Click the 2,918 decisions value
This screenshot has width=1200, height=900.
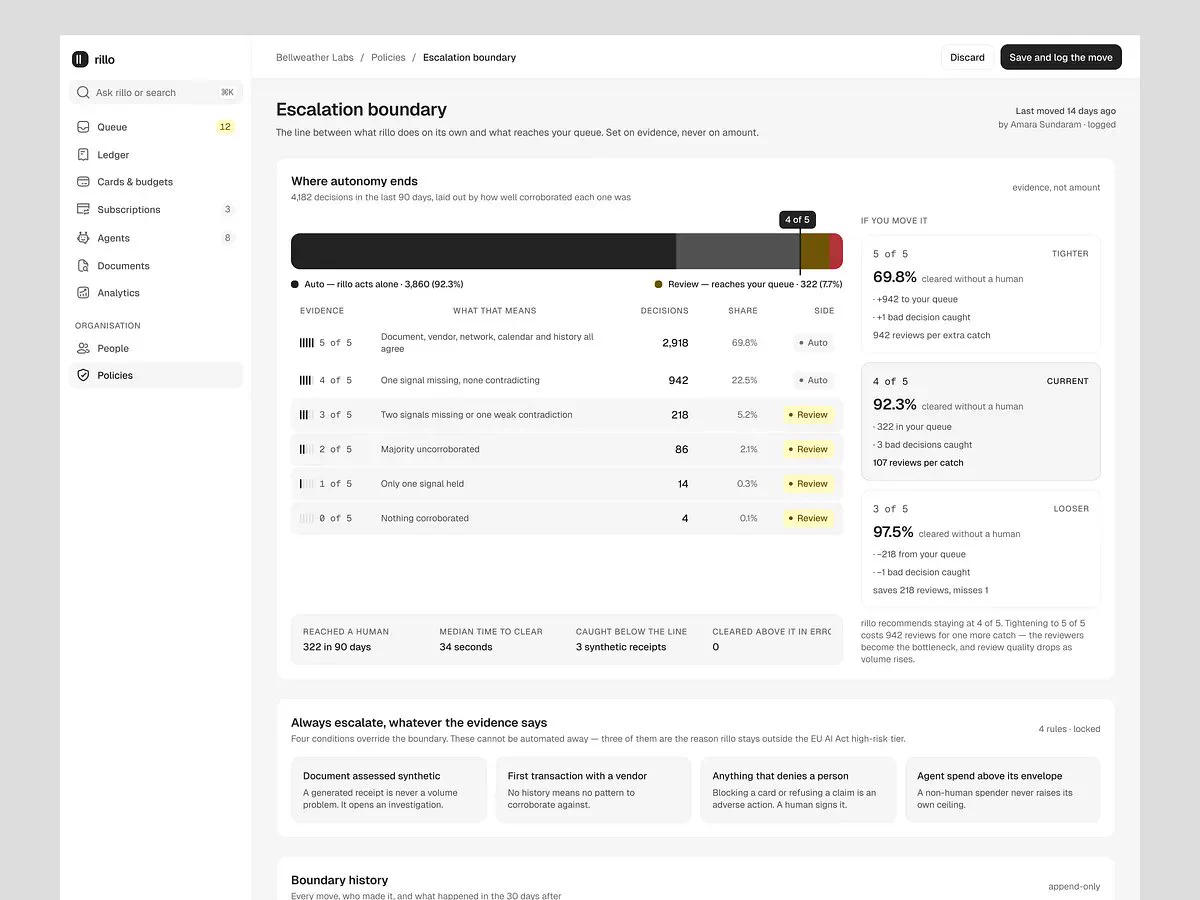pyautogui.click(x=675, y=343)
